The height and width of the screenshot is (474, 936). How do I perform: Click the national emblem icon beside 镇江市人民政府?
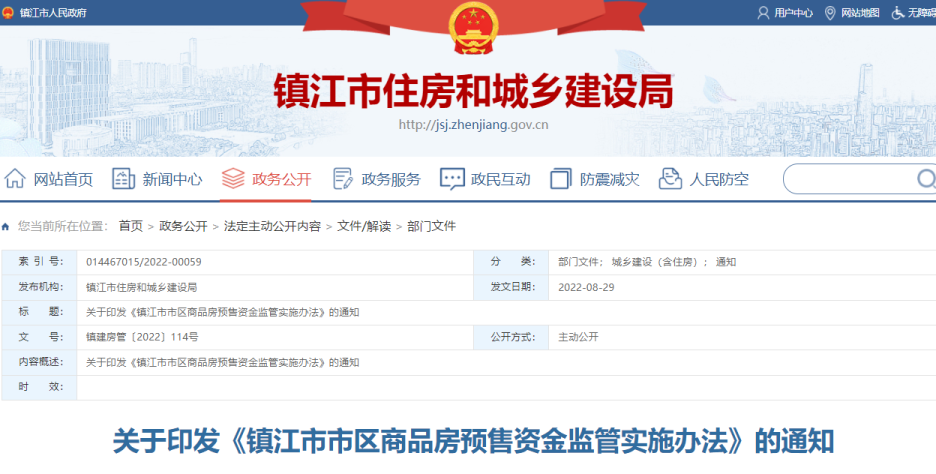point(8,13)
